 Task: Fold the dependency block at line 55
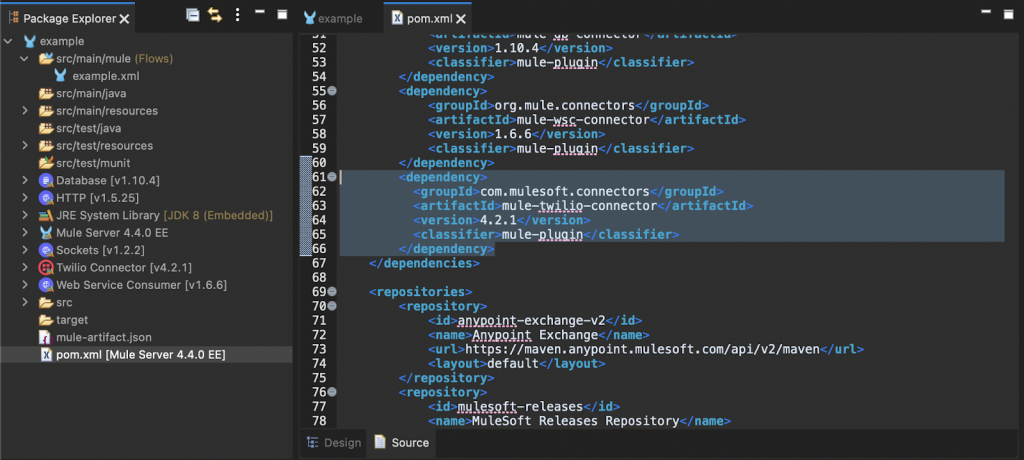pos(332,91)
